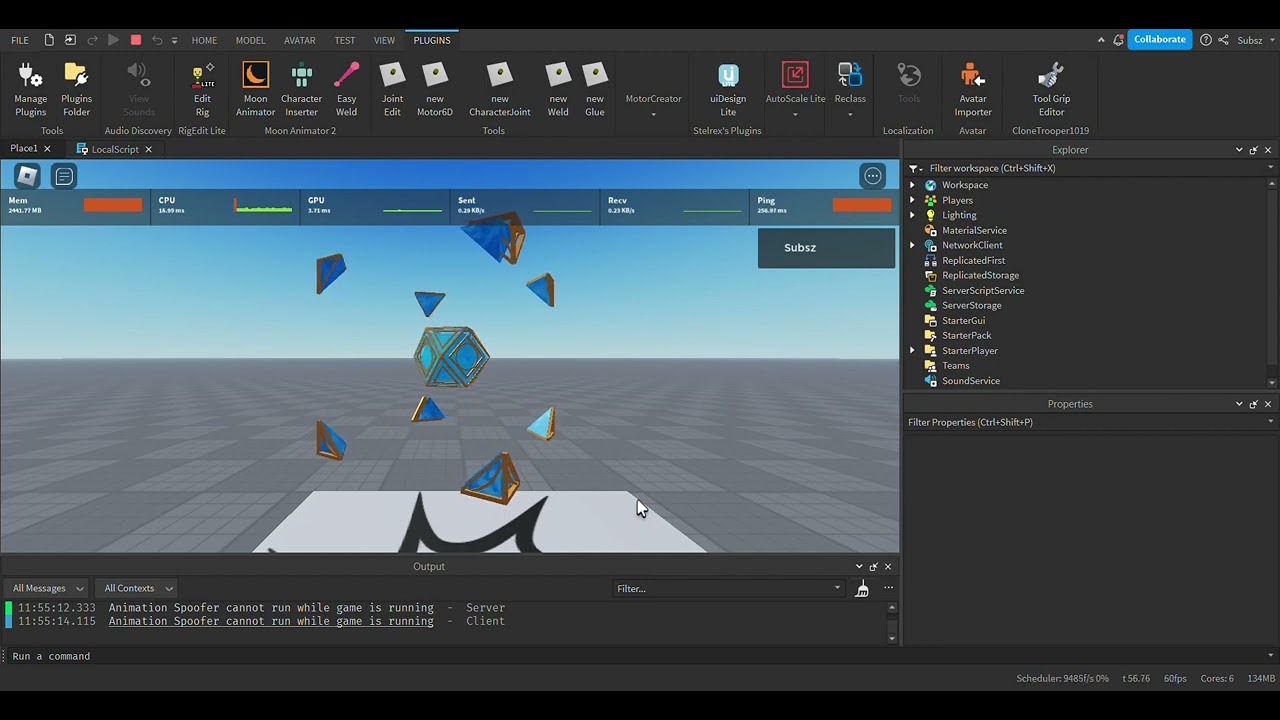Click the Subsz player list entry
Screen dimensions: 1280x720
pos(826,248)
